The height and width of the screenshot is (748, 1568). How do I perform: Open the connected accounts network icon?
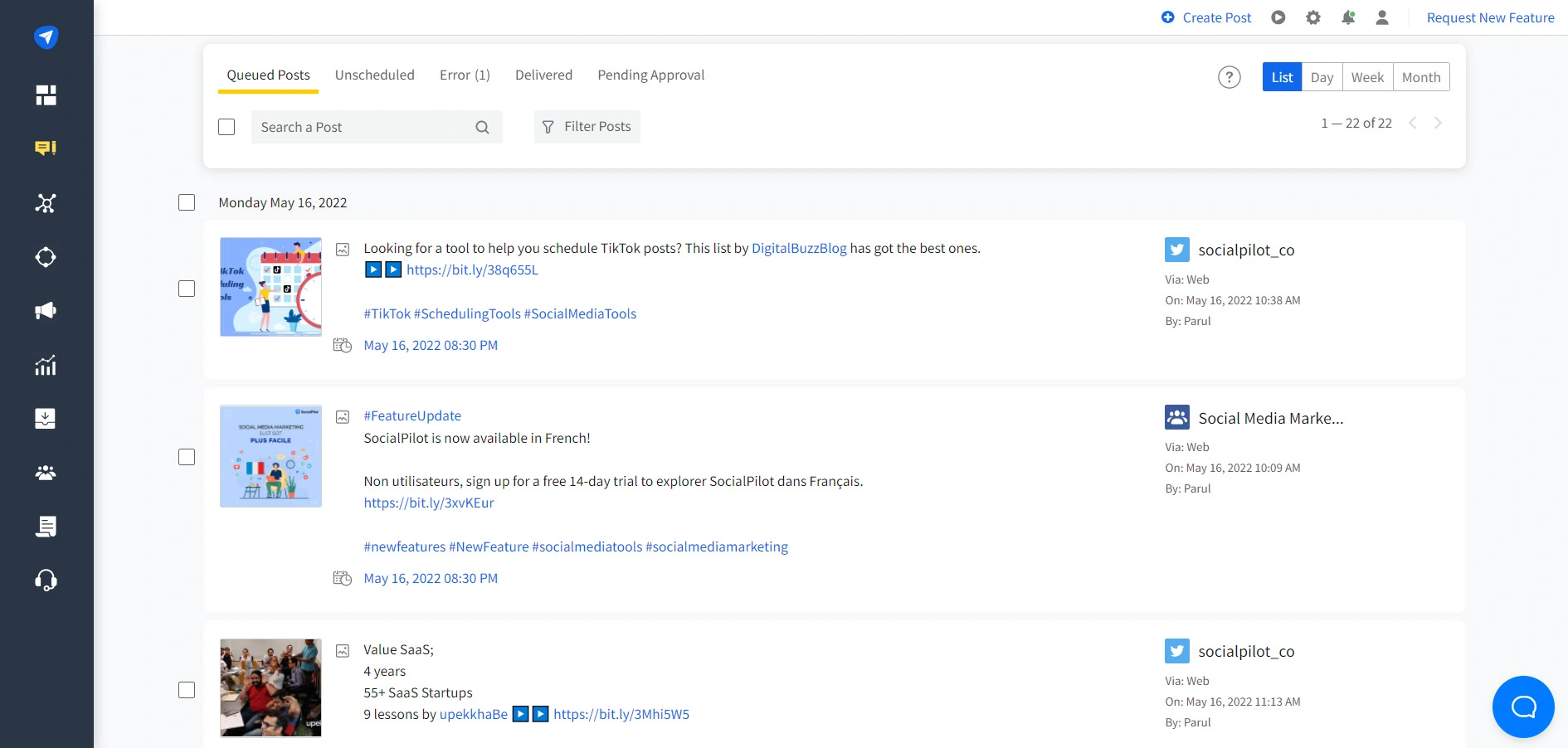(46, 203)
